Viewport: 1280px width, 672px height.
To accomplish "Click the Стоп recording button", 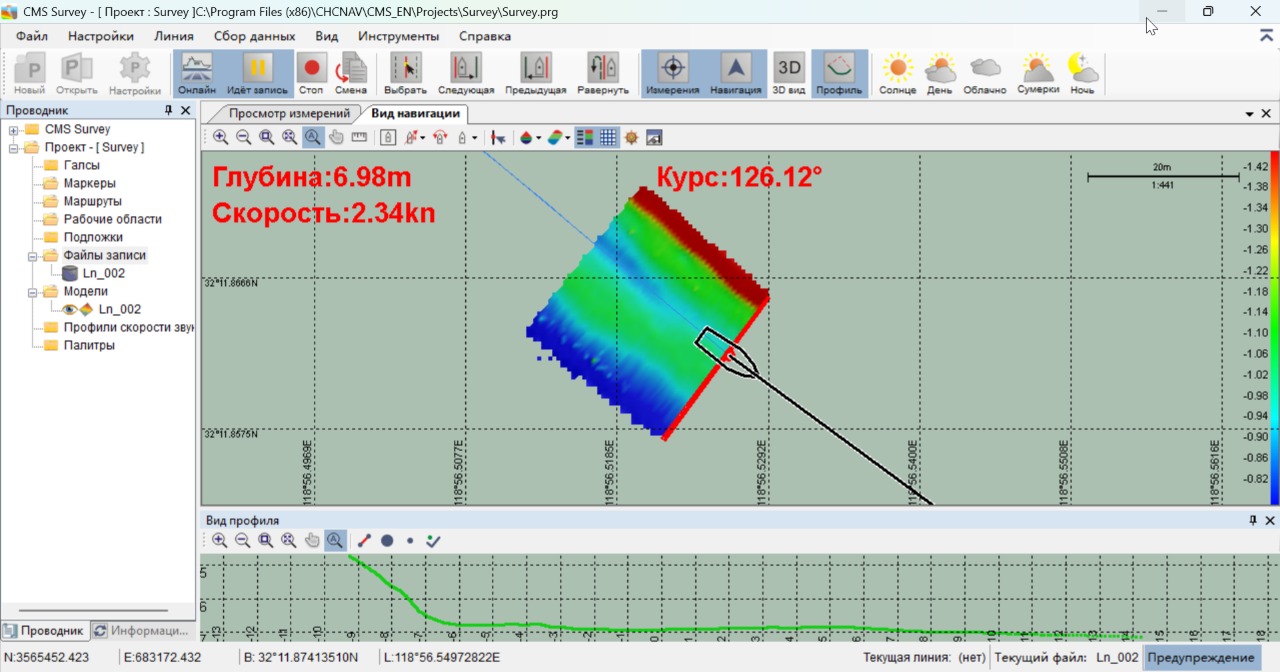I will coord(311,73).
